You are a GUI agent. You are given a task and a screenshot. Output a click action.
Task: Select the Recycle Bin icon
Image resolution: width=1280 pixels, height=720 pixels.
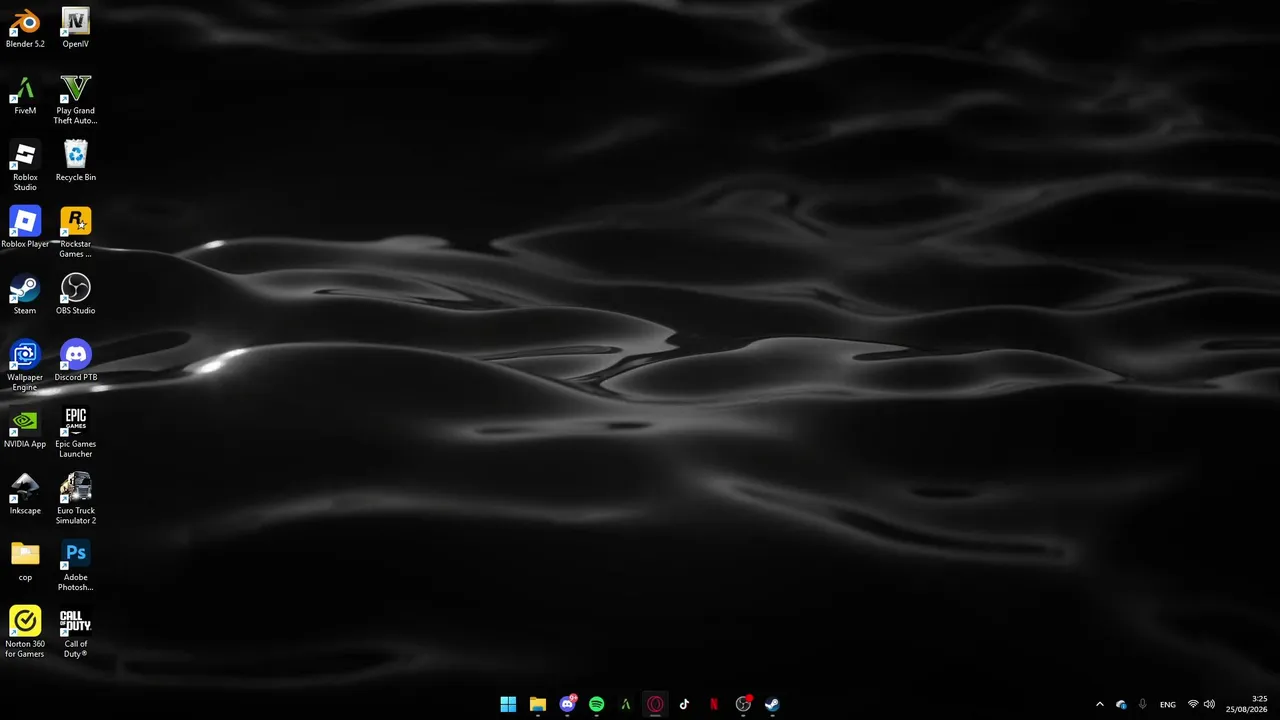[x=76, y=161]
